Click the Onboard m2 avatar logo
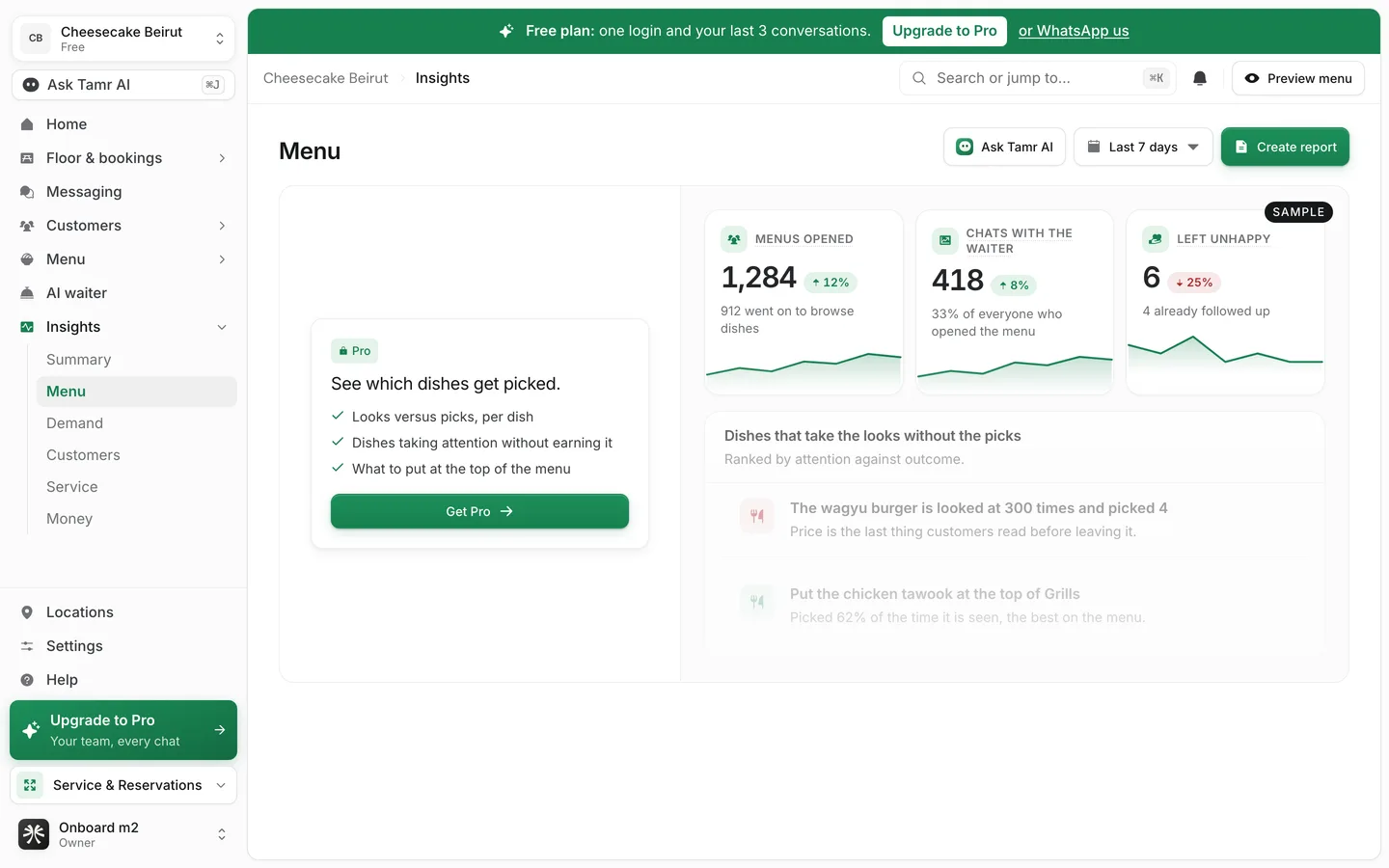 point(34,834)
